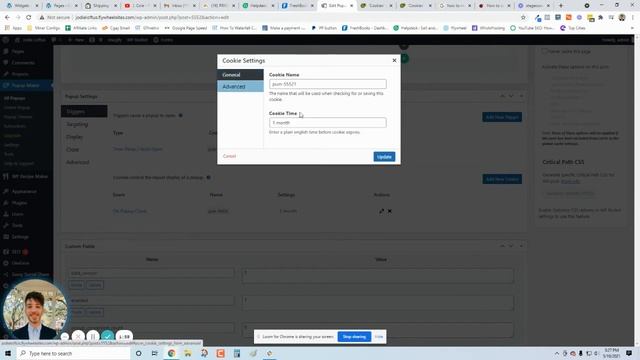Delete the On Popup Close cookie with X icon

tap(389, 211)
